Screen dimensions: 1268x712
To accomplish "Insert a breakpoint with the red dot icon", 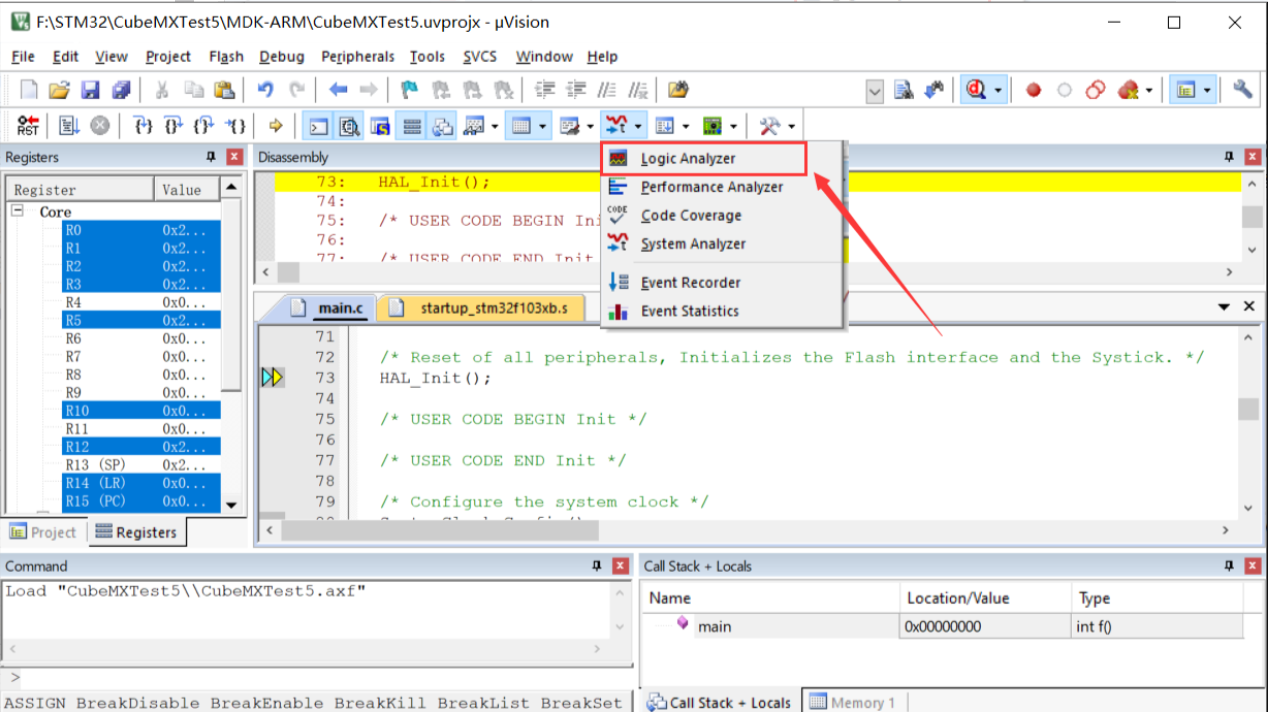I will point(1033,90).
